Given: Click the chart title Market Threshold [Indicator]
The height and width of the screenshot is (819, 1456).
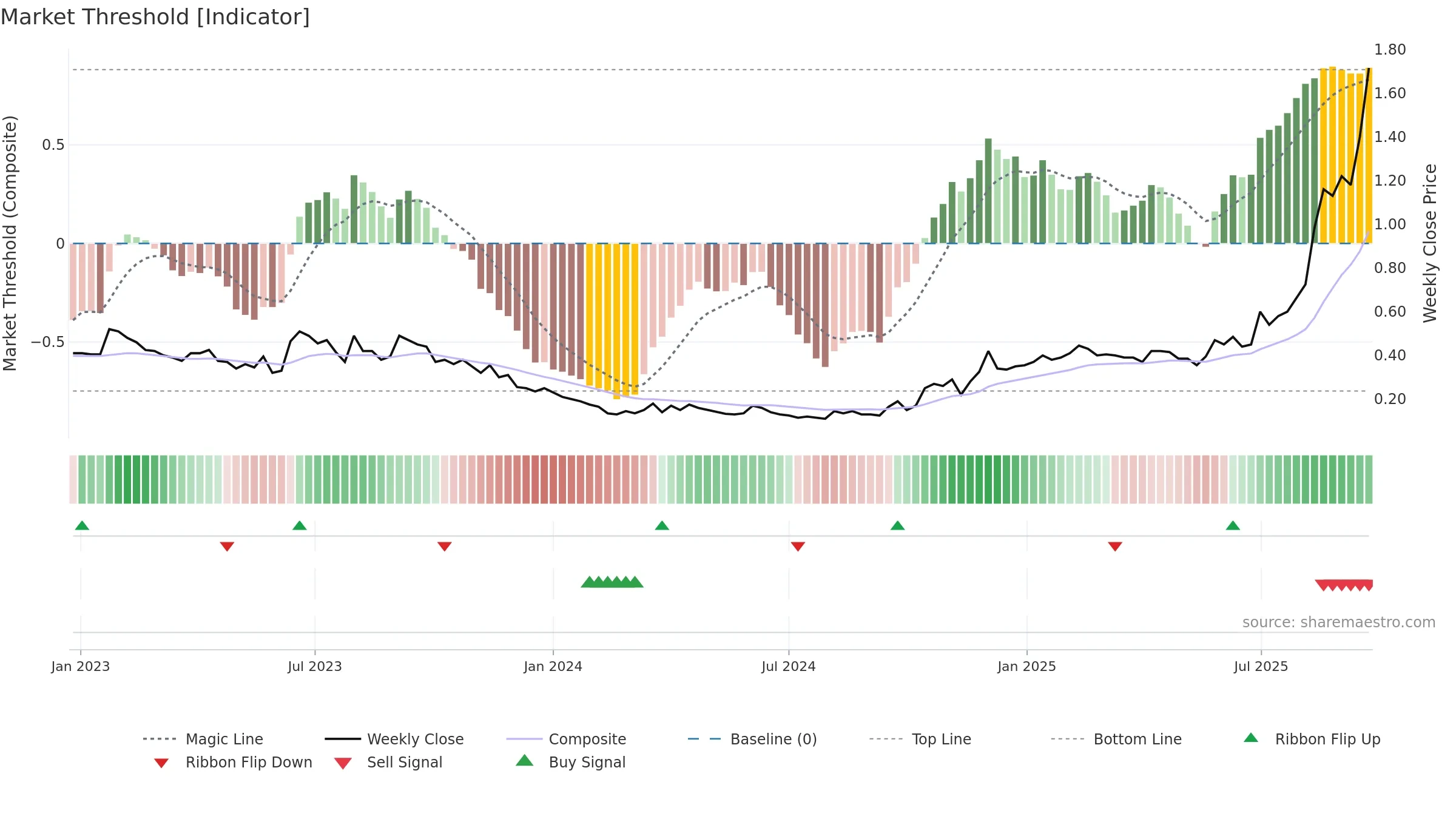Looking at the screenshot, I should coord(155,17).
